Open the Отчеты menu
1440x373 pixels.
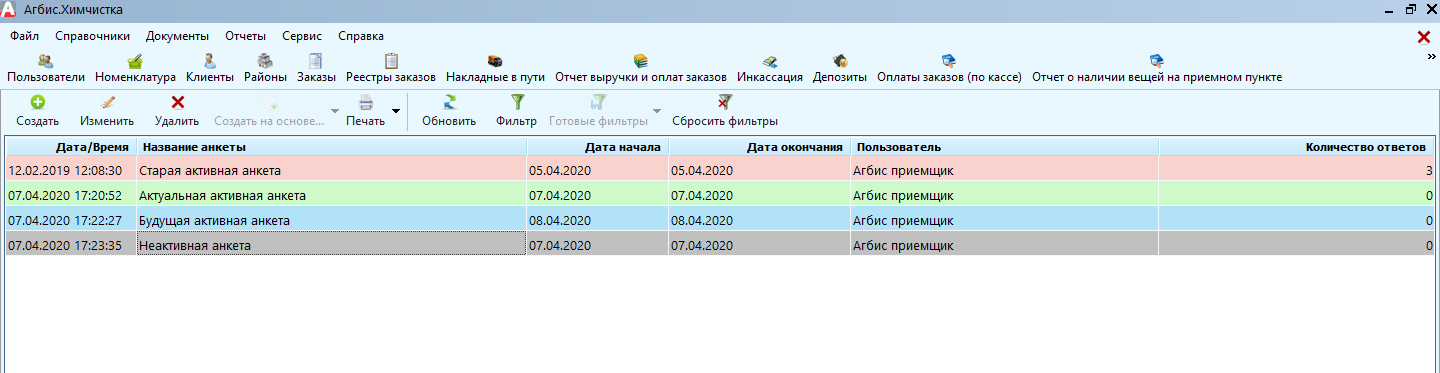(245, 36)
